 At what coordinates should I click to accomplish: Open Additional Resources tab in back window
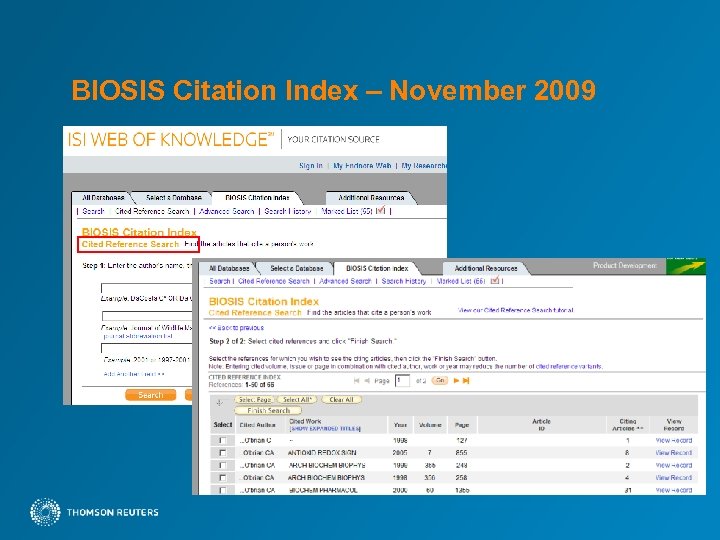[371, 198]
